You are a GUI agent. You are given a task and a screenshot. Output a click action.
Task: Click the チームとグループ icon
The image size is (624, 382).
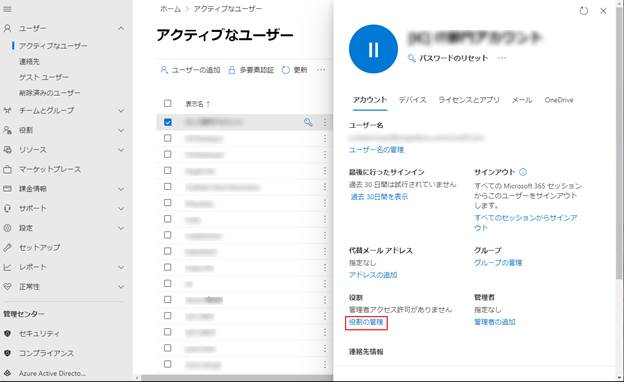pyautogui.click(x=7, y=110)
